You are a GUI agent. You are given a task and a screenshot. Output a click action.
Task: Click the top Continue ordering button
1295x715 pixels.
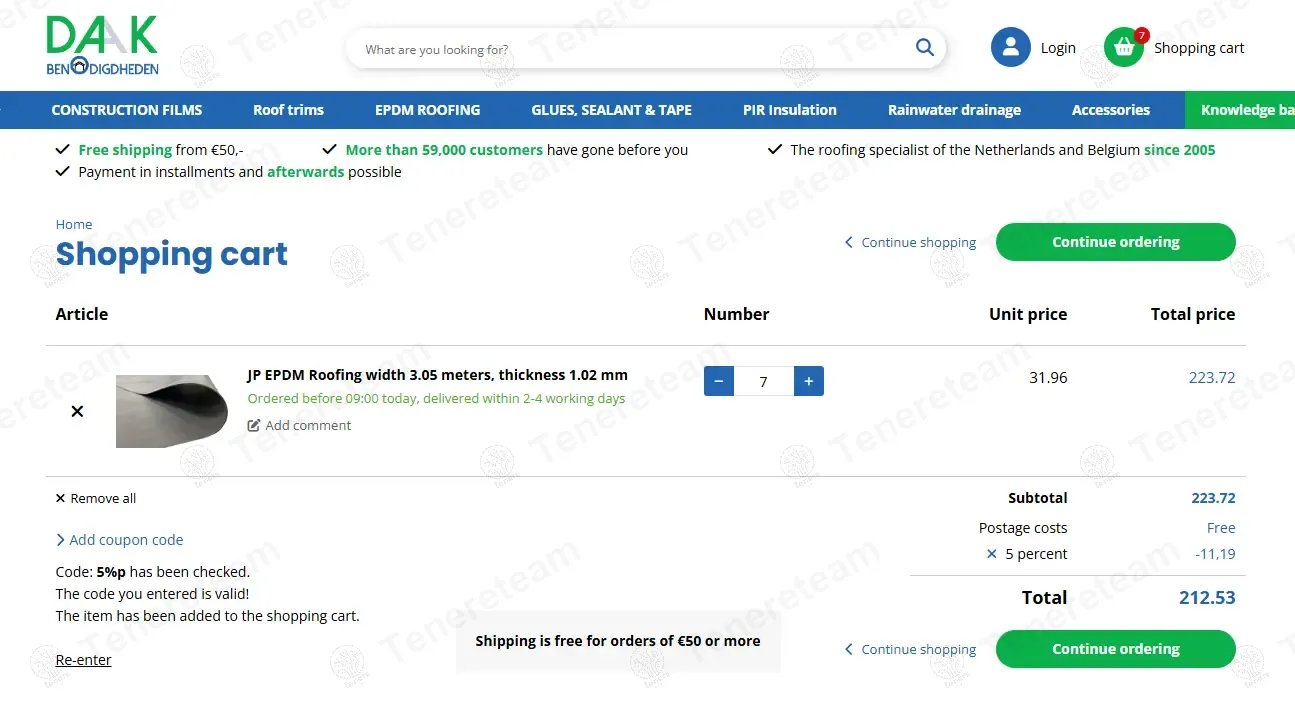click(1116, 242)
